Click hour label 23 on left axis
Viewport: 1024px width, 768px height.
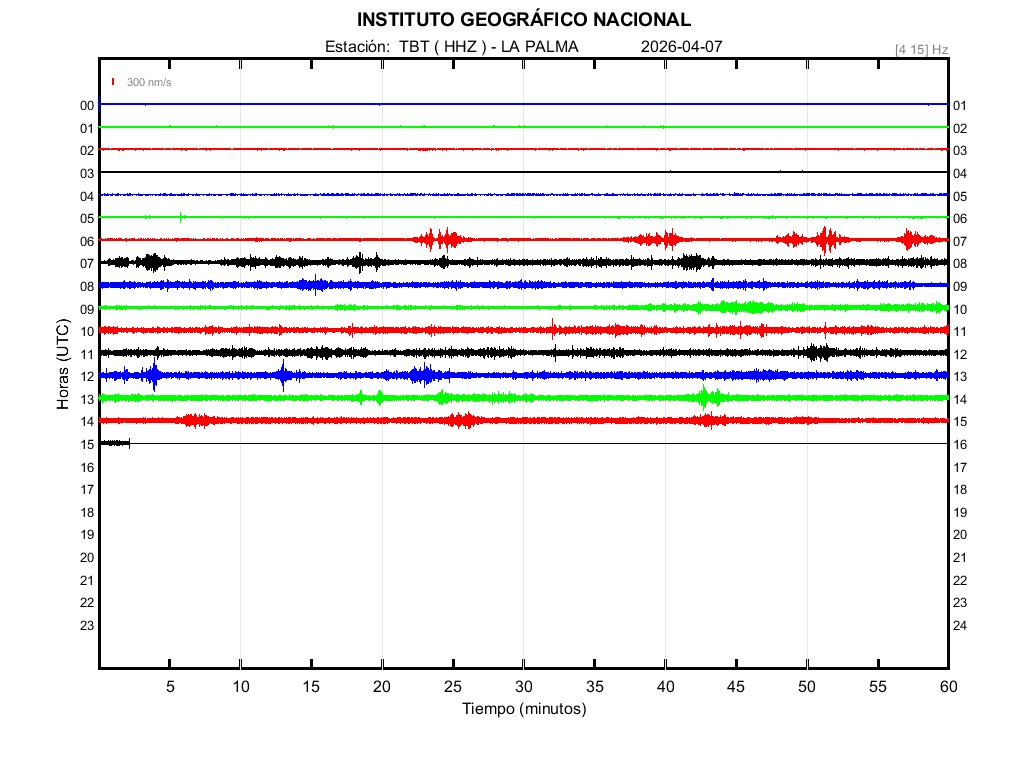click(87, 625)
